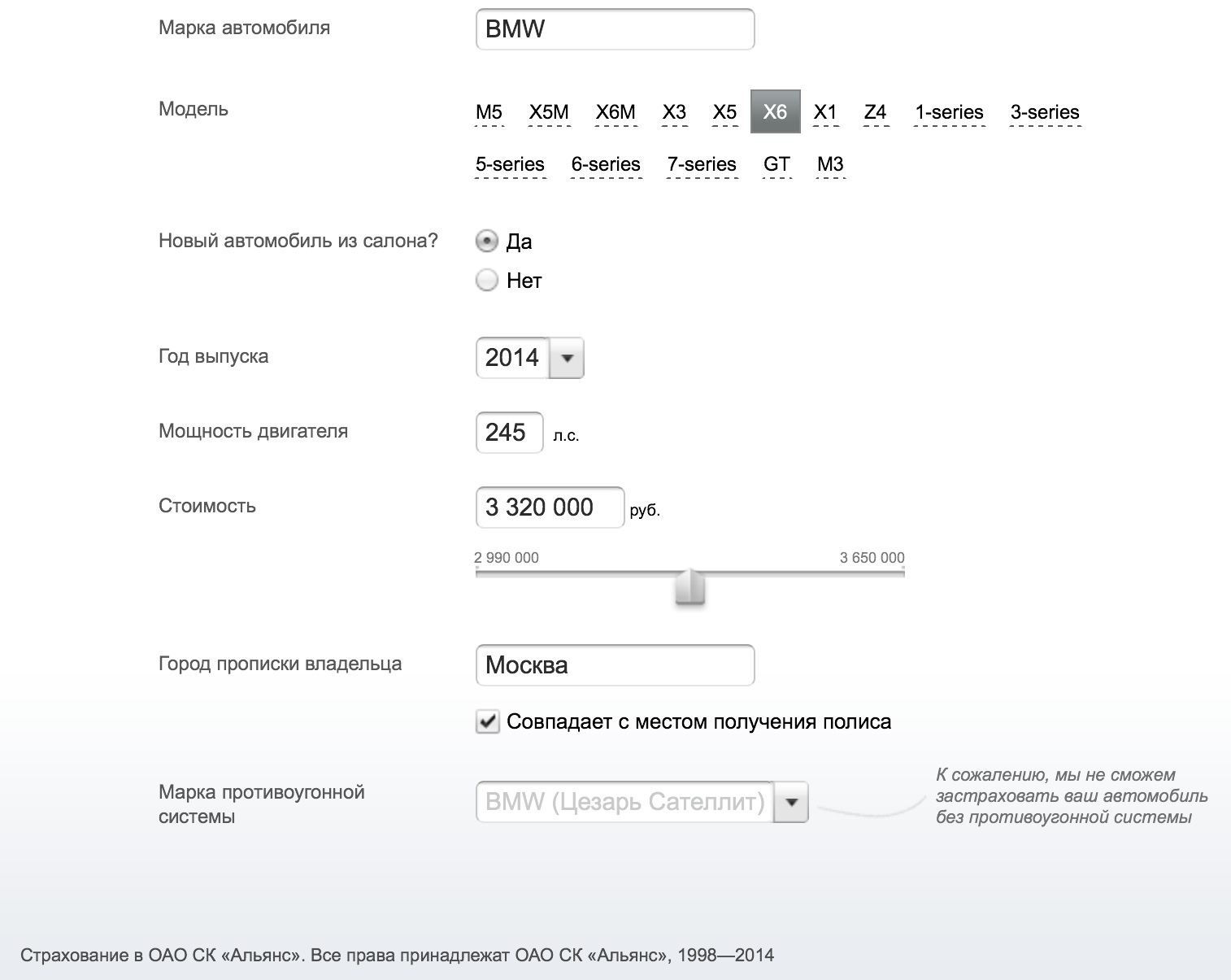
Task: Click the 'Год выпуска' label
Action: (x=213, y=356)
